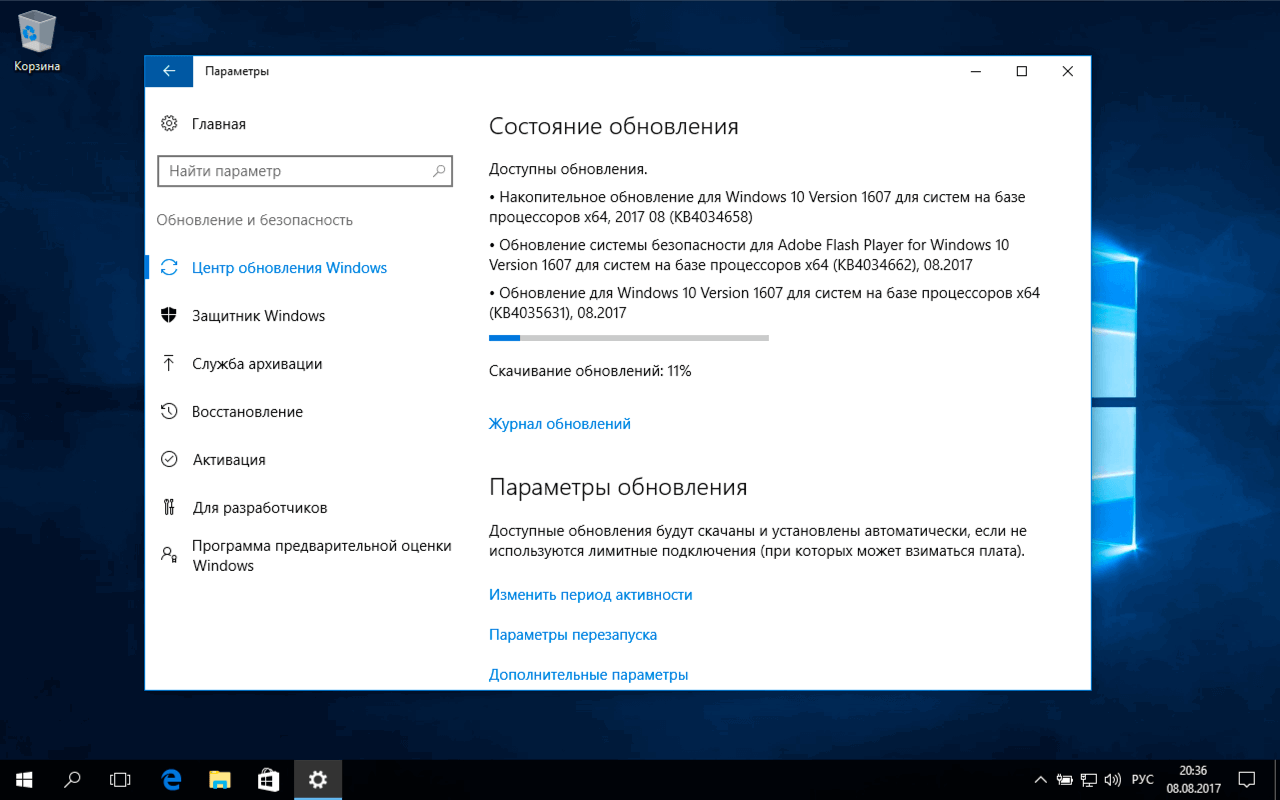Open Для разработчиков settings icon

tap(170, 507)
